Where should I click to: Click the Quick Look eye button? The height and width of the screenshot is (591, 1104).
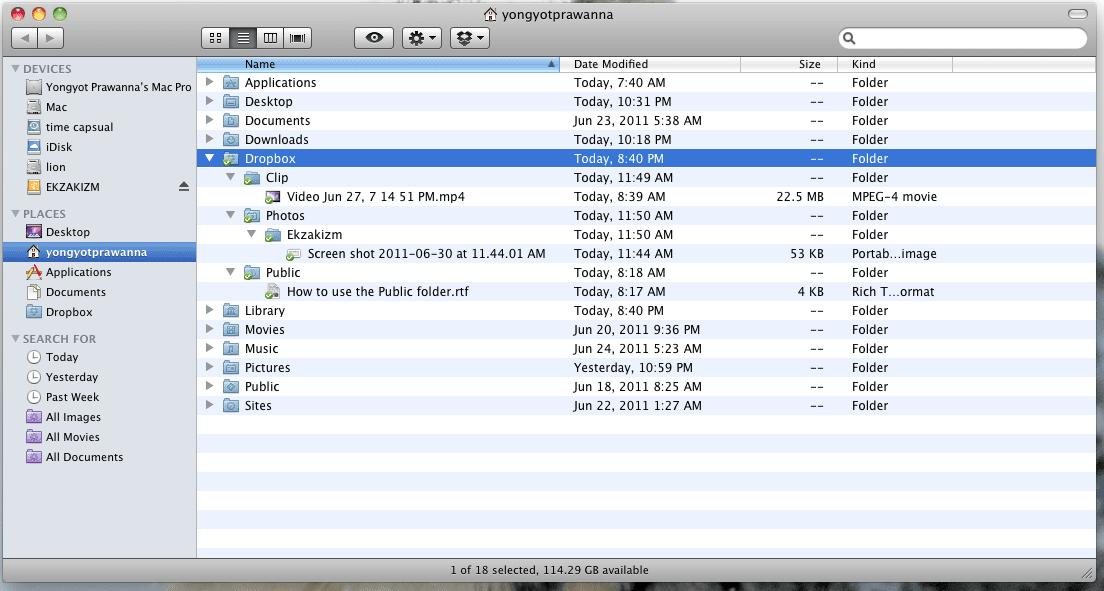[x=374, y=38]
